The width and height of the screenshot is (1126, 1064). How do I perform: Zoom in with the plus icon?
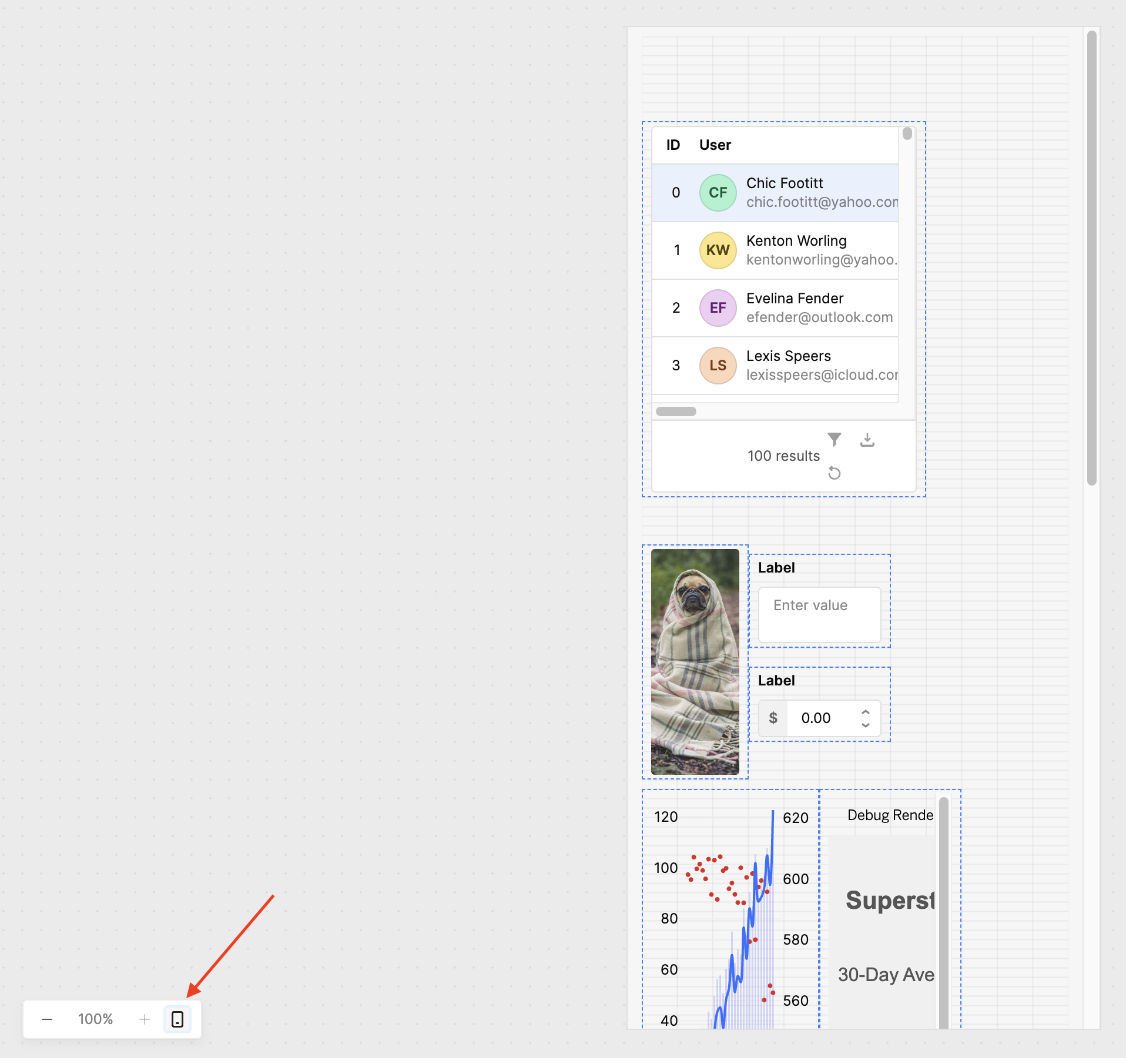pos(145,1019)
